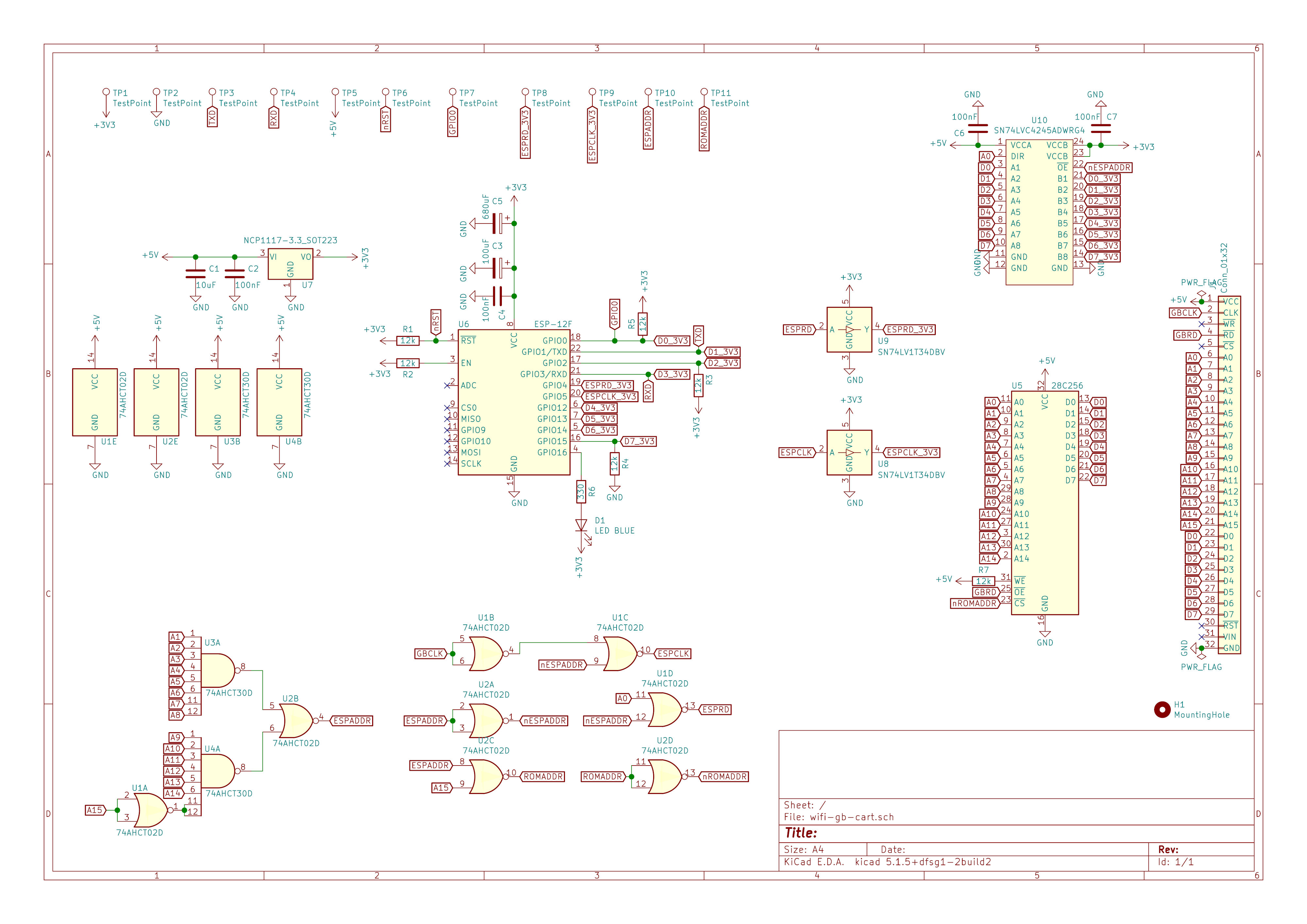Select the NCP1117-3.3 regulator U7 symbol
This screenshot has width=1307, height=924.
point(290,264)
